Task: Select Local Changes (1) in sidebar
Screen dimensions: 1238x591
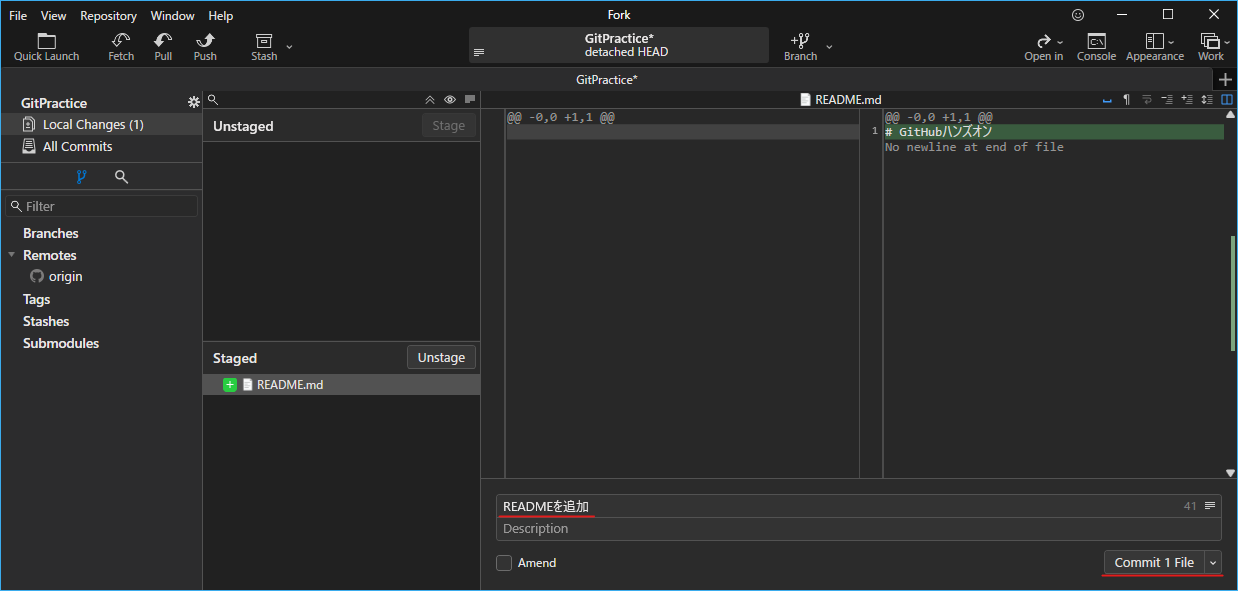Action: [93, 125]
